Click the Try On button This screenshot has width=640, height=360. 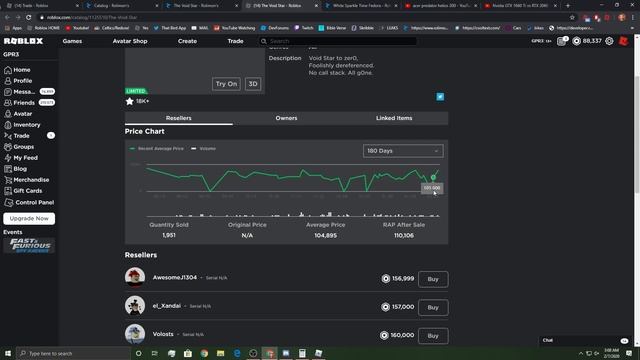pyautogui.click(x=226, y=84)
